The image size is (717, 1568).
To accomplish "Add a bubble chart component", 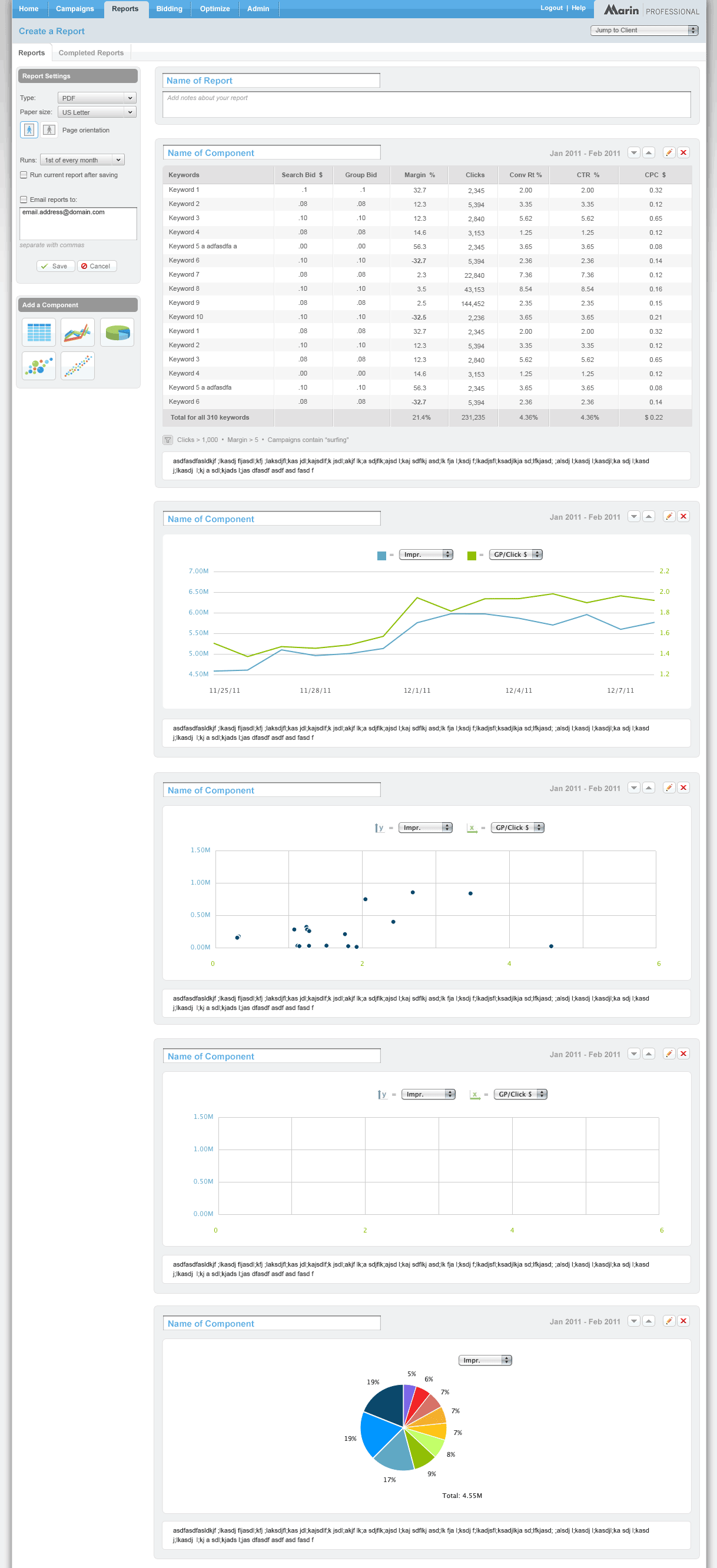I will pyautogui.click(x=38, y=366).
